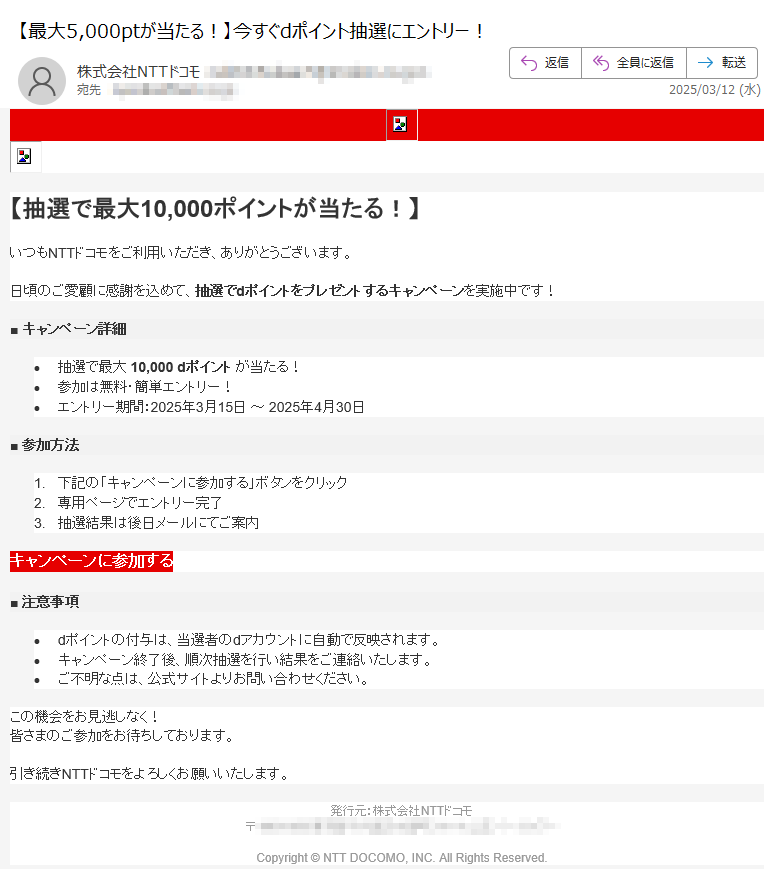Screen dimensions: 764x869
Task: Click step 3 抽選結果は後日メールにてご案内
Action: click(158, 523)
